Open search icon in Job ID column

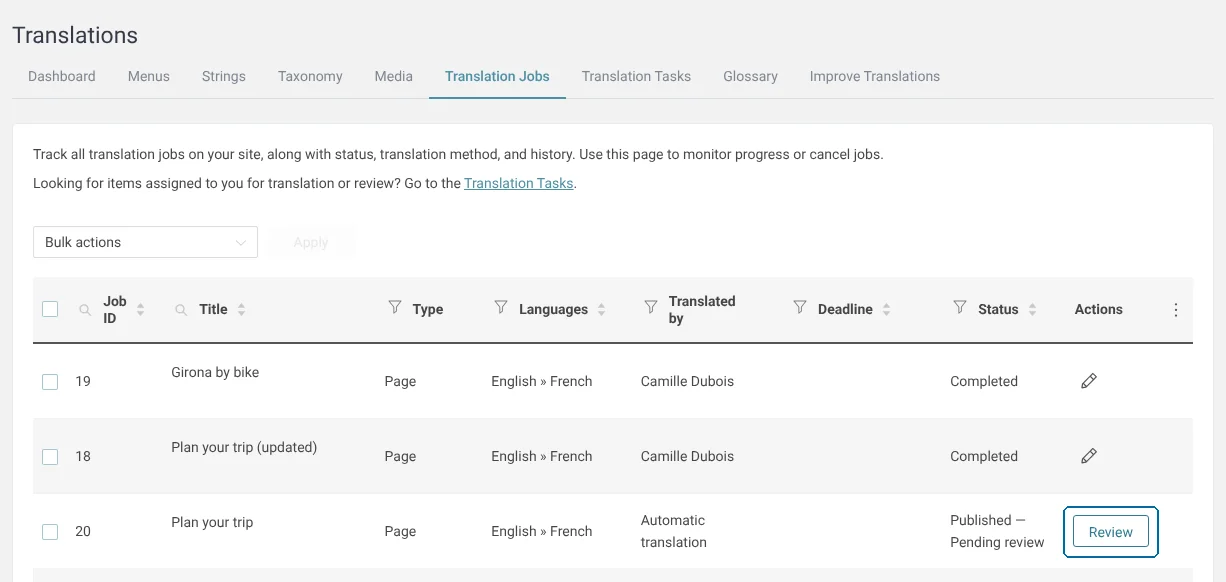point(85,310)
